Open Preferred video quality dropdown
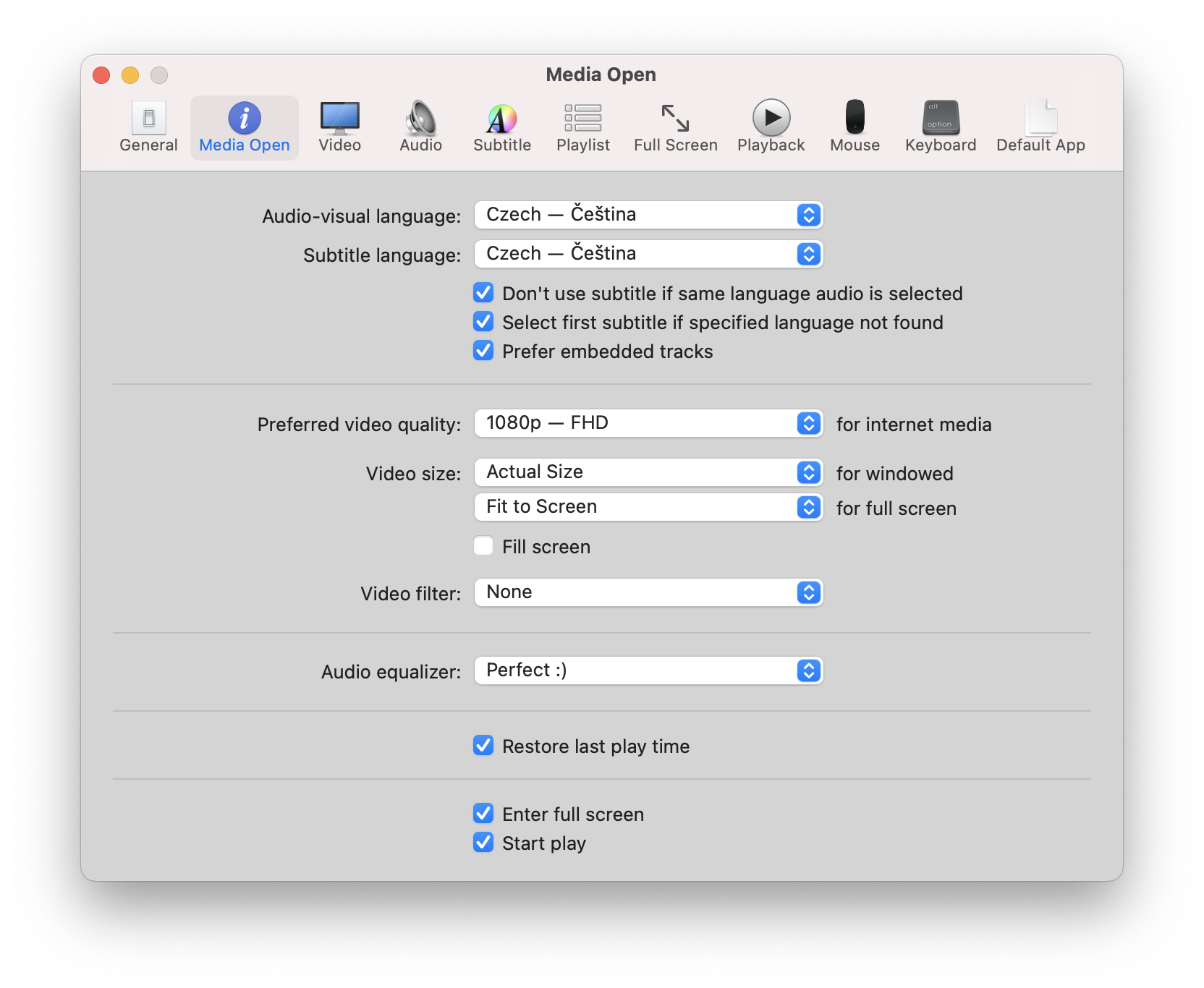Viewport: 1204px width, 988px height. pyautogui.click(x=648, y=423)
